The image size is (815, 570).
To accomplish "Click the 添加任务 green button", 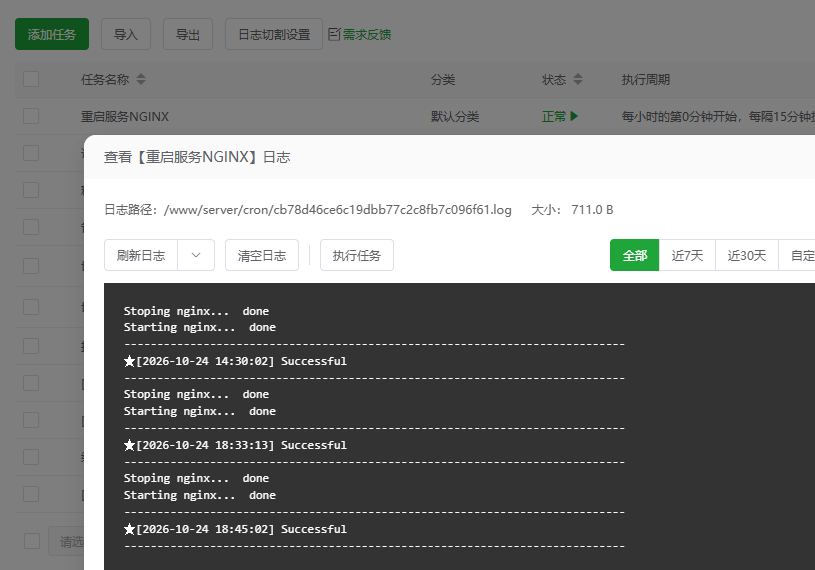I will [52, 34].
